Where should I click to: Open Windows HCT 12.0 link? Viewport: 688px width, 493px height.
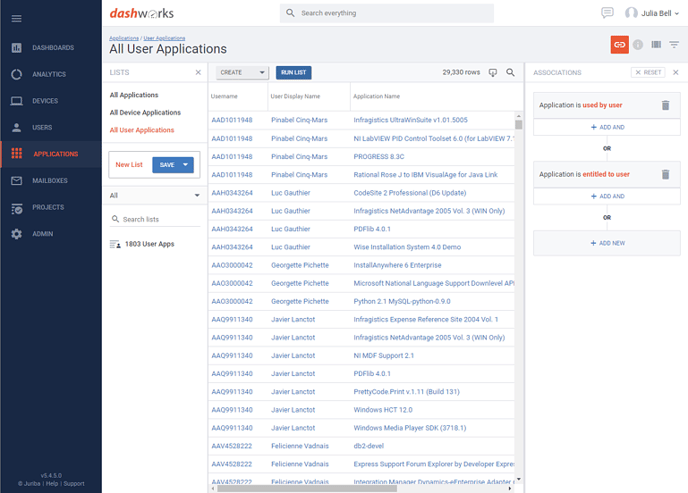pyautogui.click(x=383, y=410)
